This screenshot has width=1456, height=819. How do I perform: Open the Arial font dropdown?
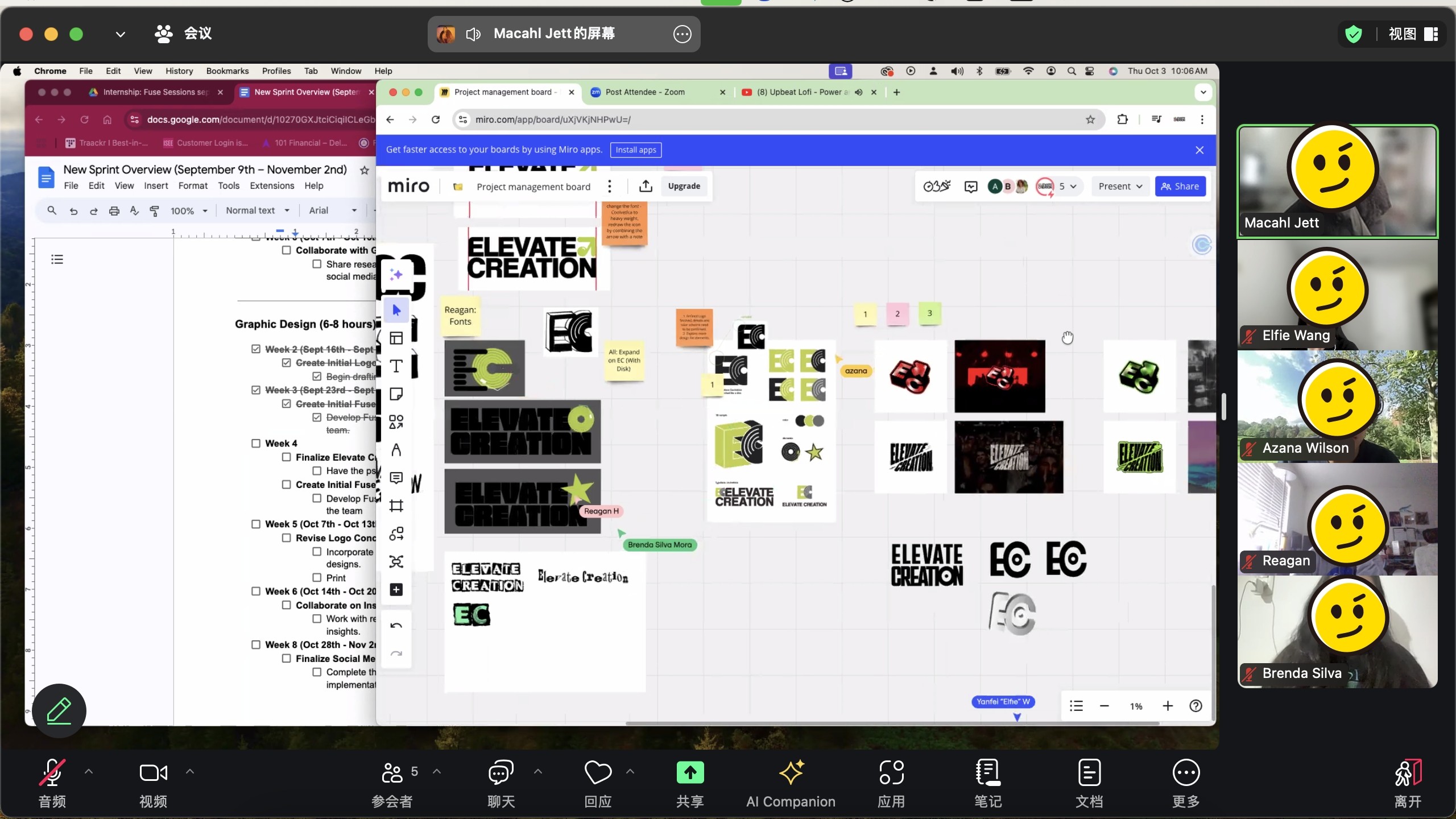333,210
